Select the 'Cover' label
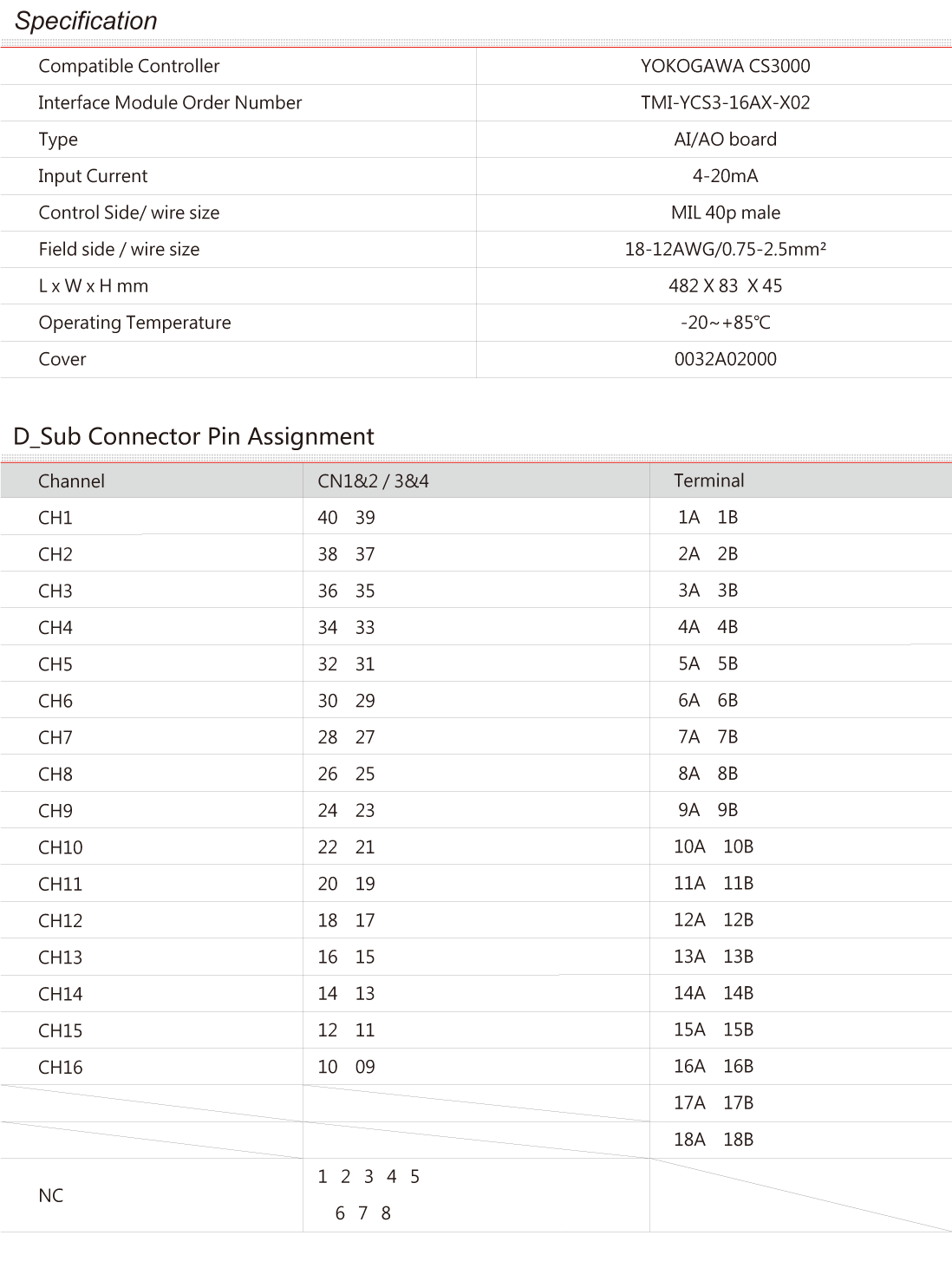952x1268 pixels. 62,359
